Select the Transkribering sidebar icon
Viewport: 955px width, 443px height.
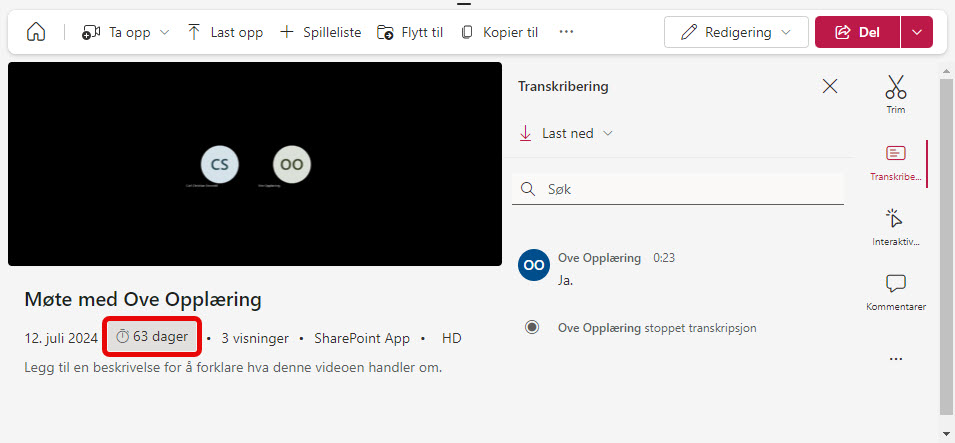pyautogui.click(x=896, y=154)
